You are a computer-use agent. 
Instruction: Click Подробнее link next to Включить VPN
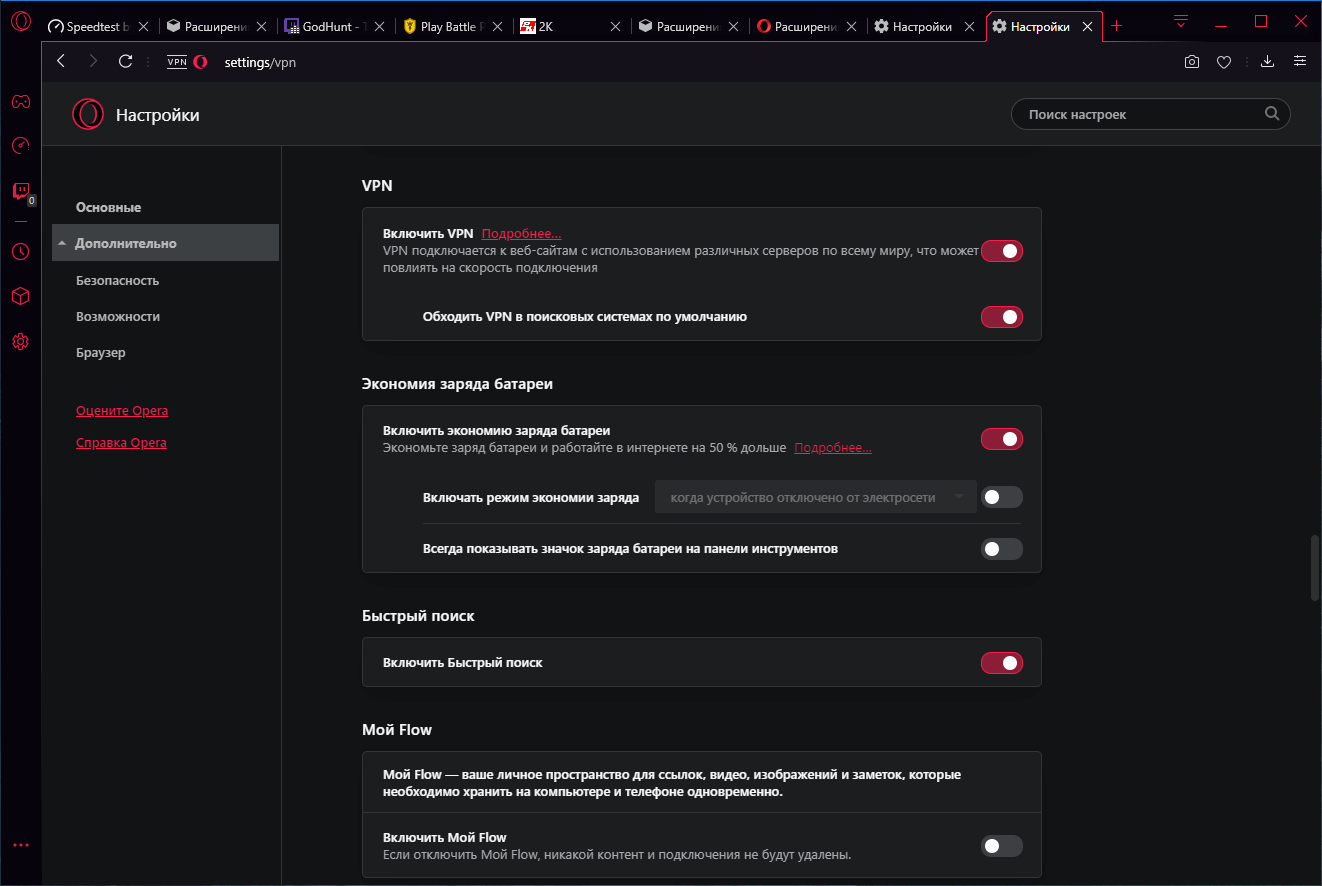521,234
